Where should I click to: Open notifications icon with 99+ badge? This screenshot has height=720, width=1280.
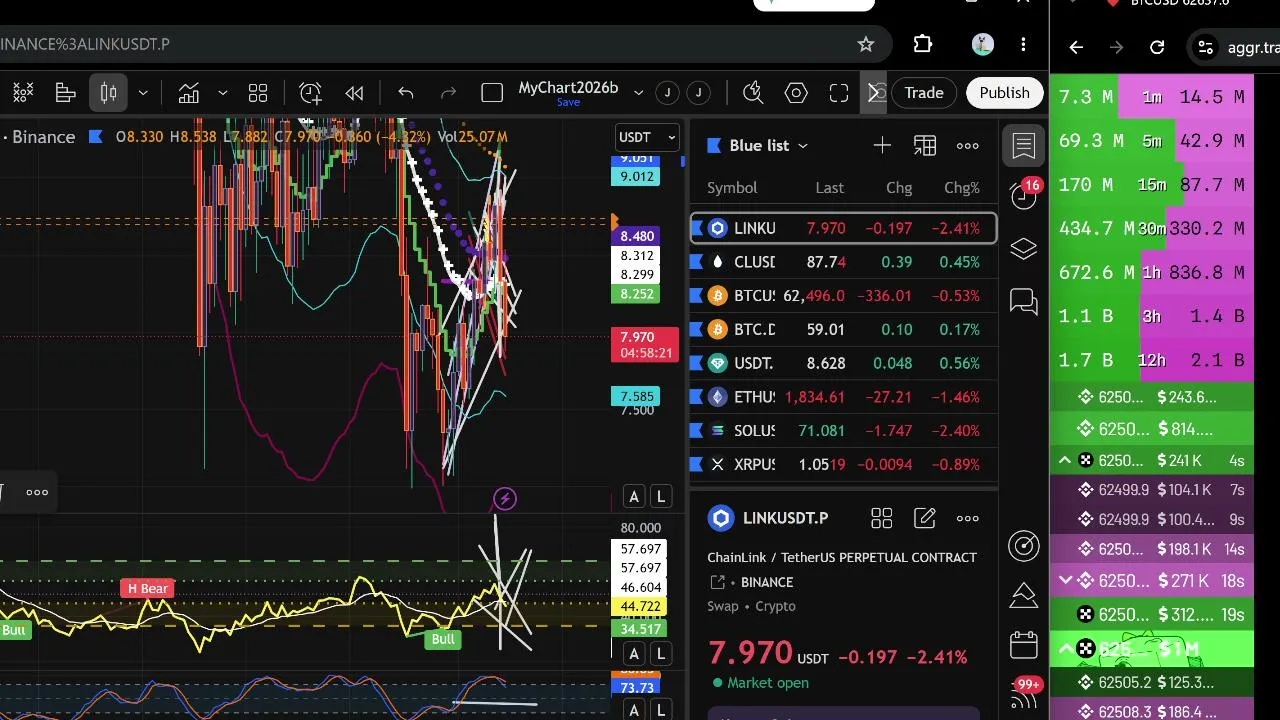tap(1024, 692)
